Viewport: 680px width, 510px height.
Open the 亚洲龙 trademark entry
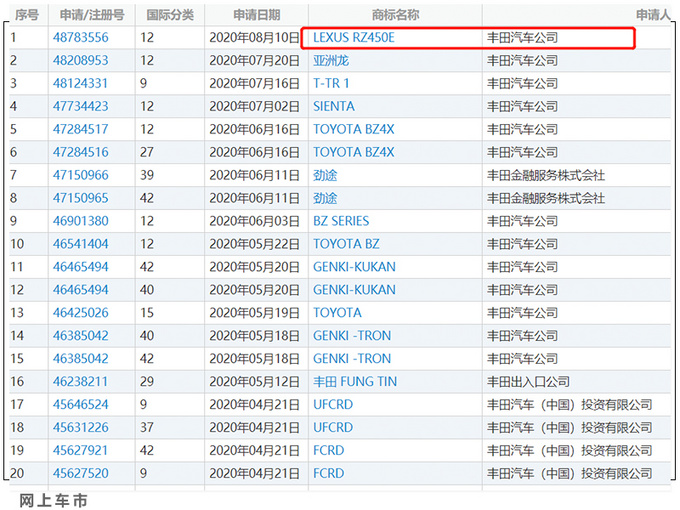[x=331, y=60]
